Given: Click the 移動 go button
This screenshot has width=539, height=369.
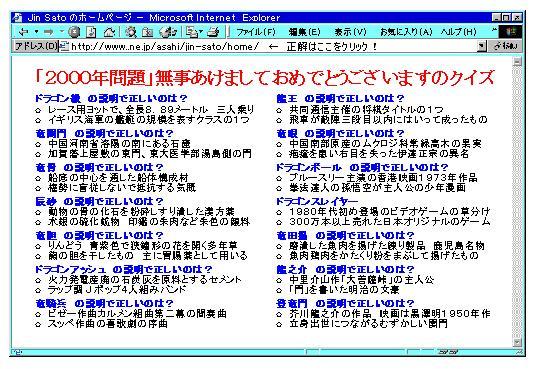Looking at the screenshot, I should coord(505,46).
